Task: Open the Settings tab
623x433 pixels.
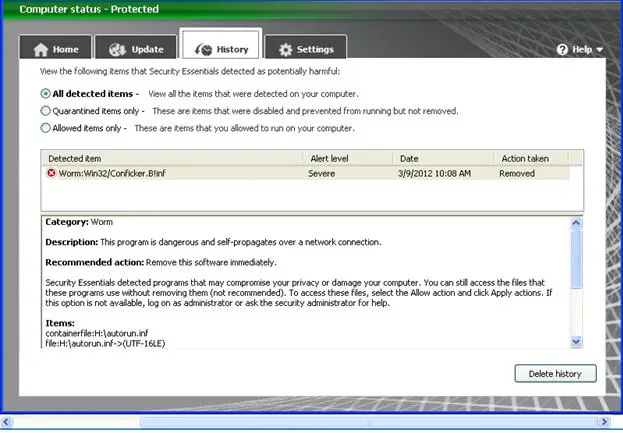Action: click(x=306, y=47)
